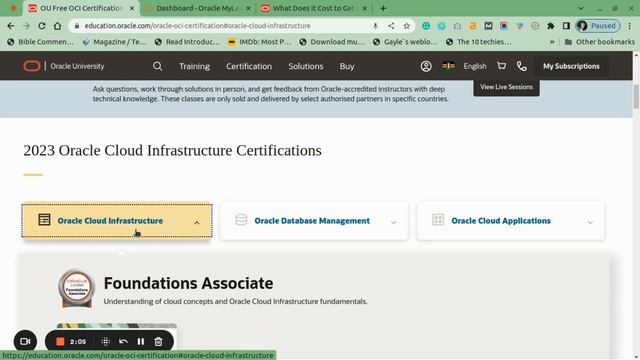Image resolution: width=640 pixels, height=360 pixels.
Task: Pause the screen recording
Action: tap(140, 341)
